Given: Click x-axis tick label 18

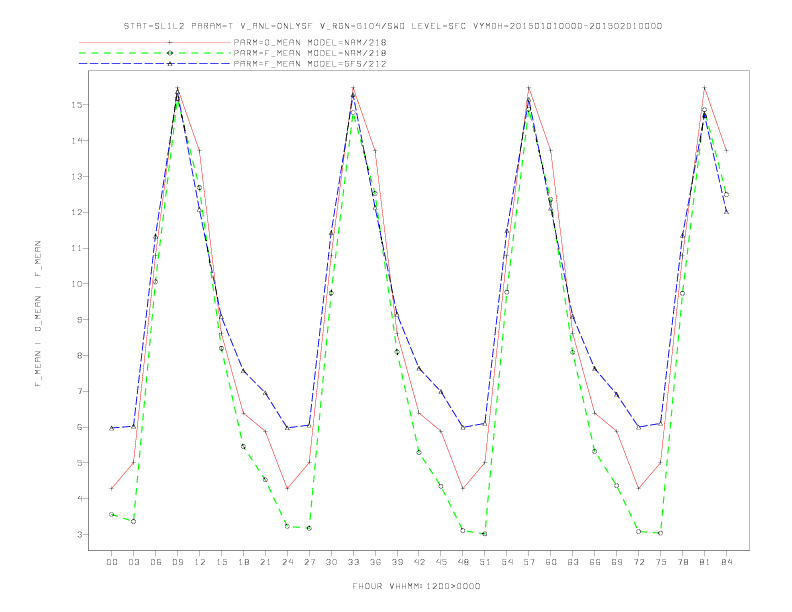Looking at the screenshot, I should (243, 562).
